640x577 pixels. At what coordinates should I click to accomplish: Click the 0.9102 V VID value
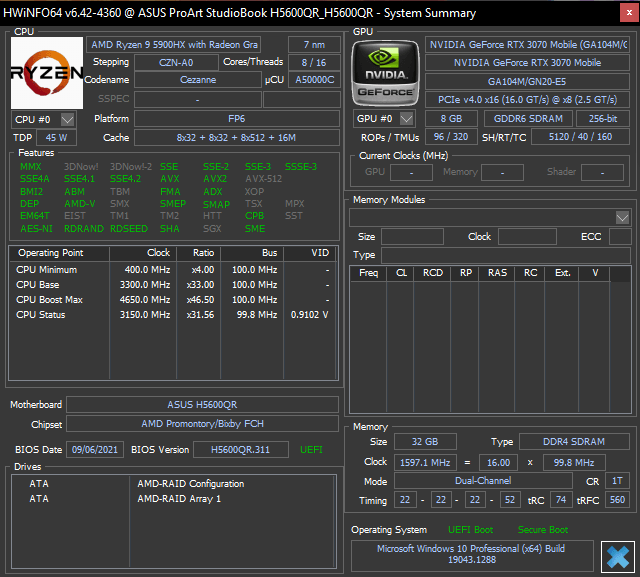309,315
